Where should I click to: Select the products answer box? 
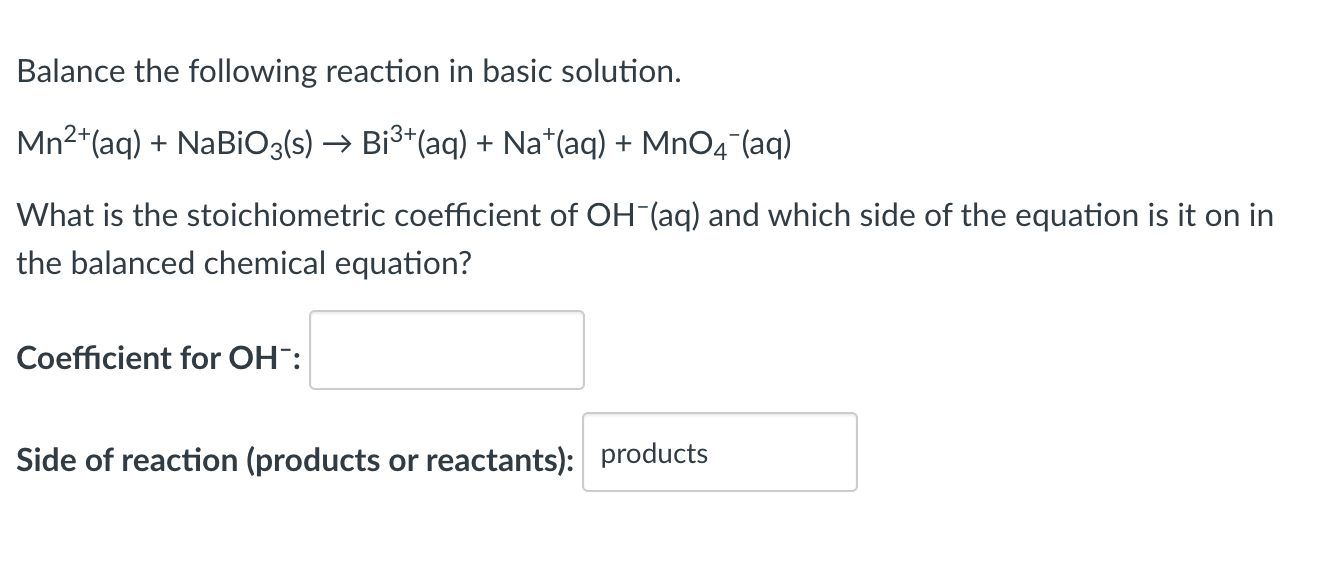718,452
